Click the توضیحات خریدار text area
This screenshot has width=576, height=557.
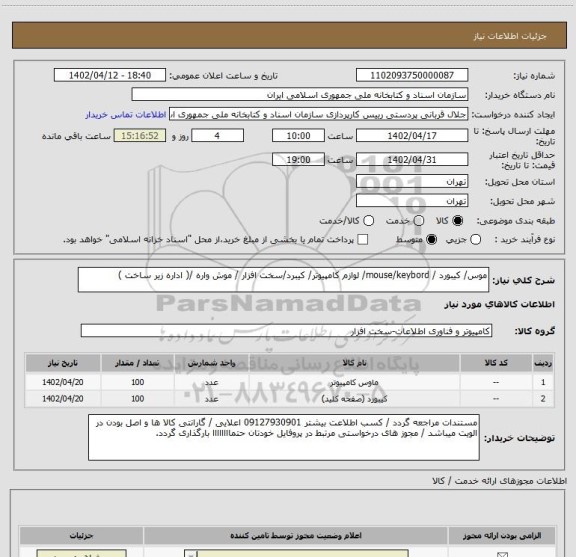pyautogui.click(x=284, y=437)
